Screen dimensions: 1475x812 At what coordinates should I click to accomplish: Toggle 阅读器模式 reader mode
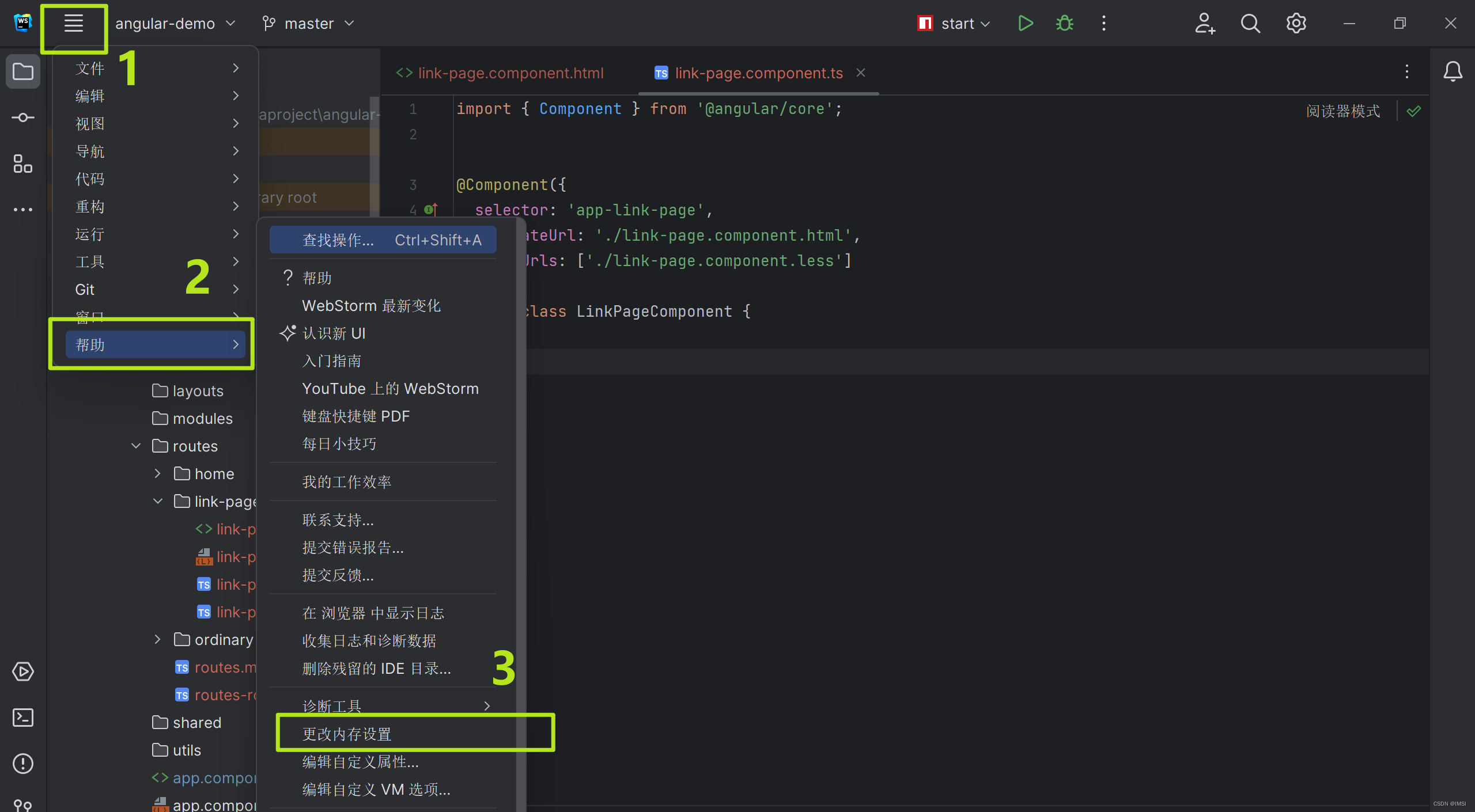pos(1342,111)
